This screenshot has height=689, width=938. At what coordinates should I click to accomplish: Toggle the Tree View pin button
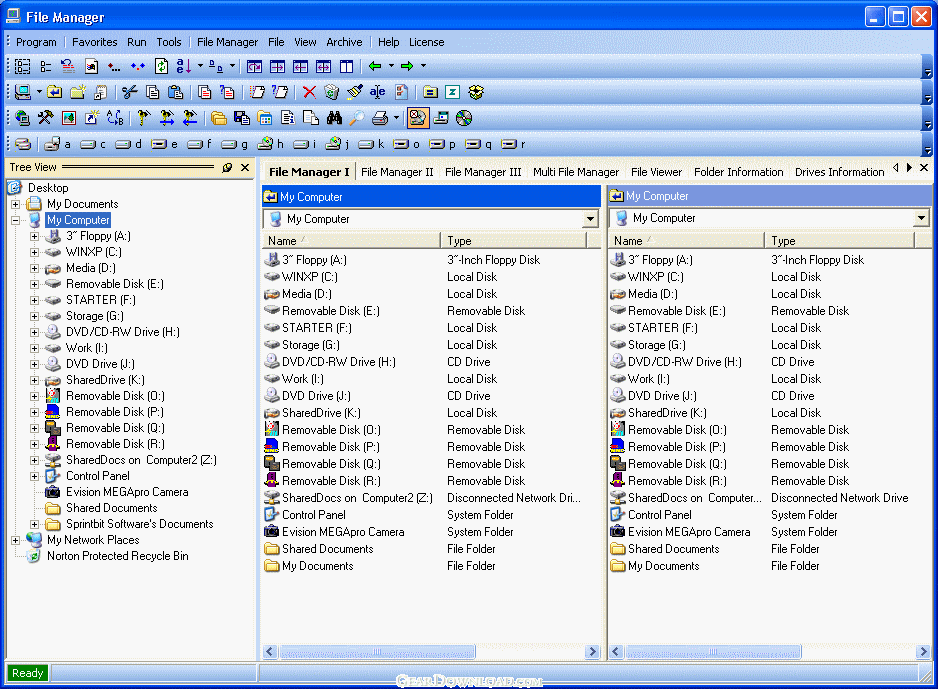click(x=227, y=167)
